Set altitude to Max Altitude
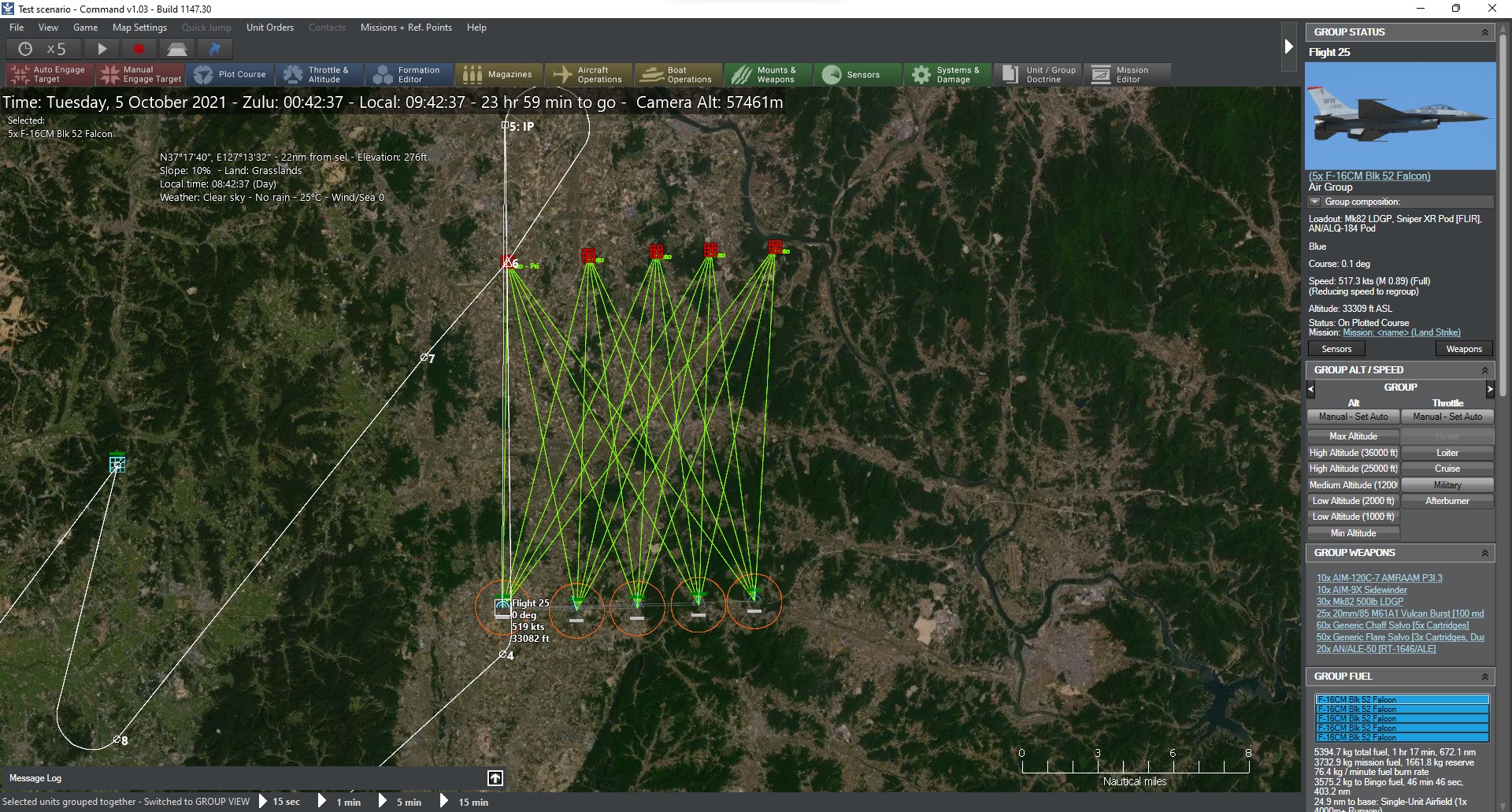The image size is (1512, 812). (x=1353, y=436)
